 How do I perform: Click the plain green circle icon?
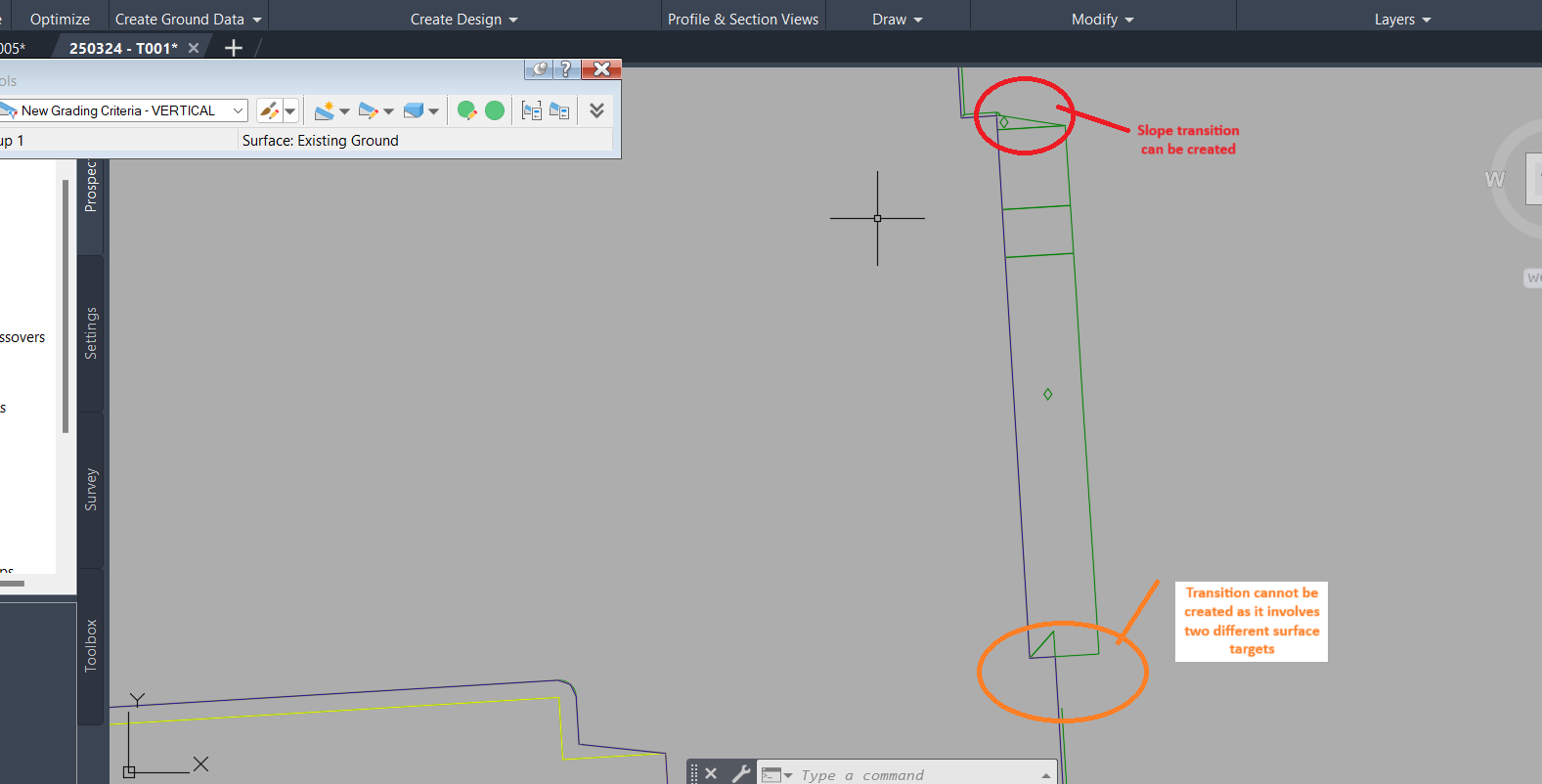495,110
